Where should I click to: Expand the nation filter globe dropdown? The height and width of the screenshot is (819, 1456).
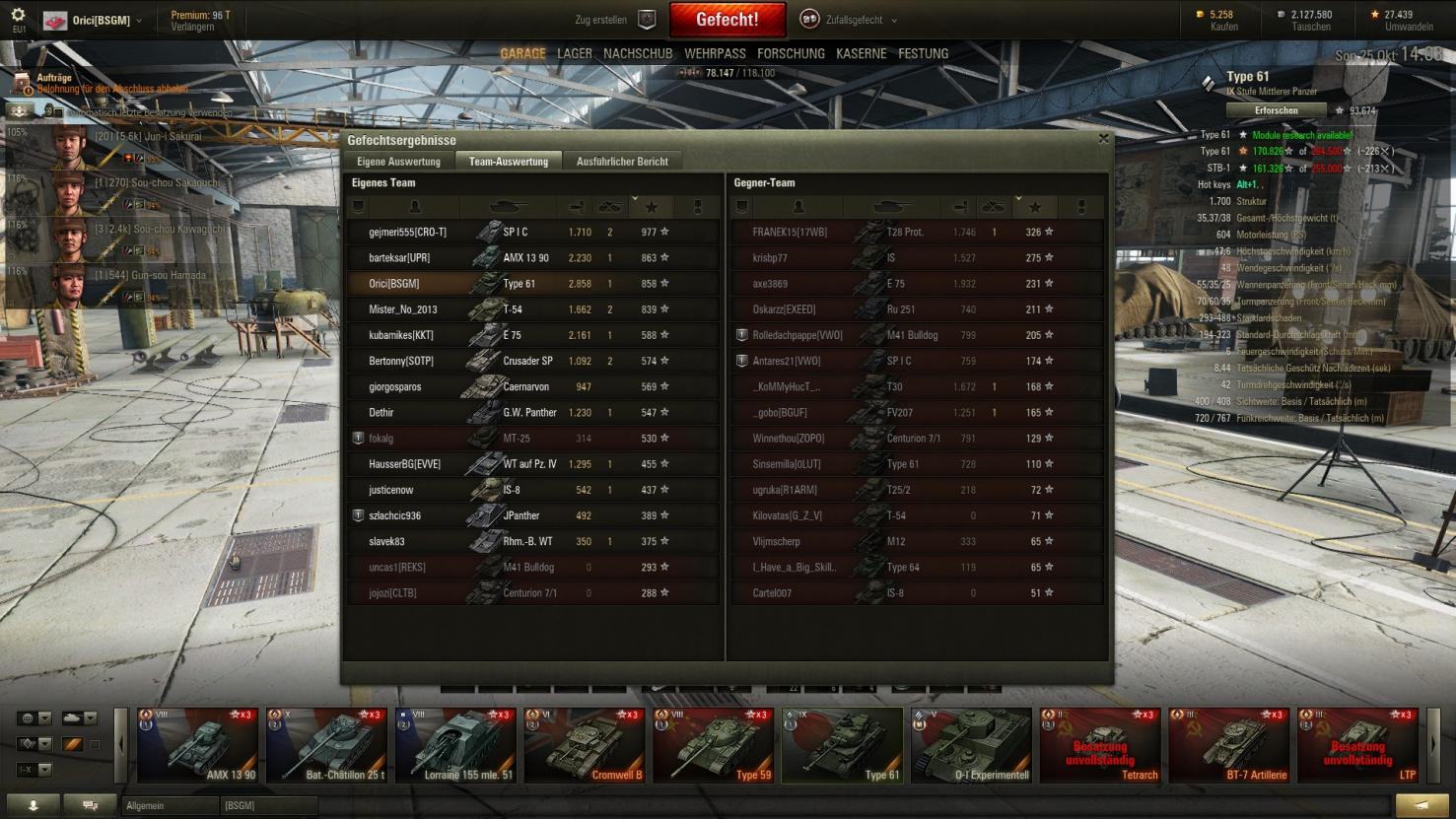pyautogui.click(x=35, y=718)
